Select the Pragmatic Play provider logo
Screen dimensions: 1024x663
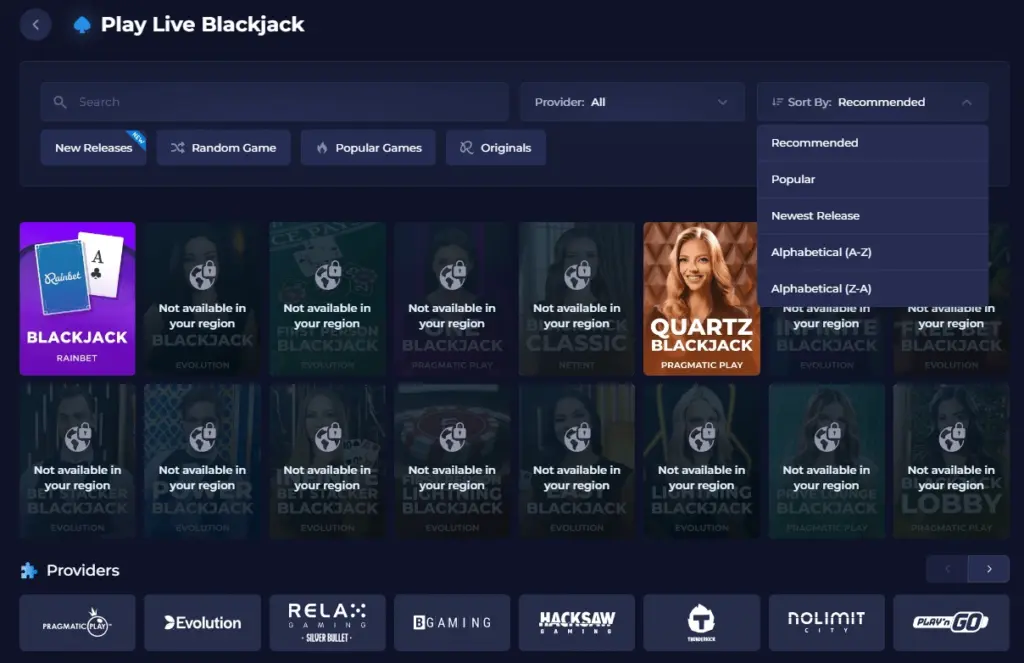tap(78, 623)
